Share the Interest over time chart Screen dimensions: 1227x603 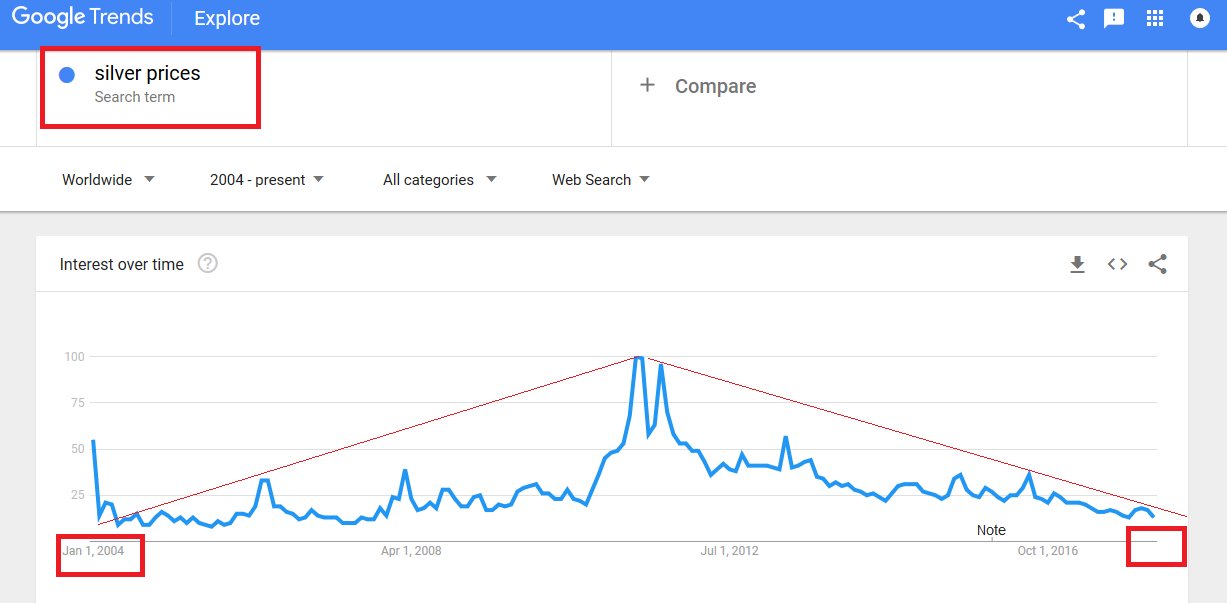[1157, 264]
